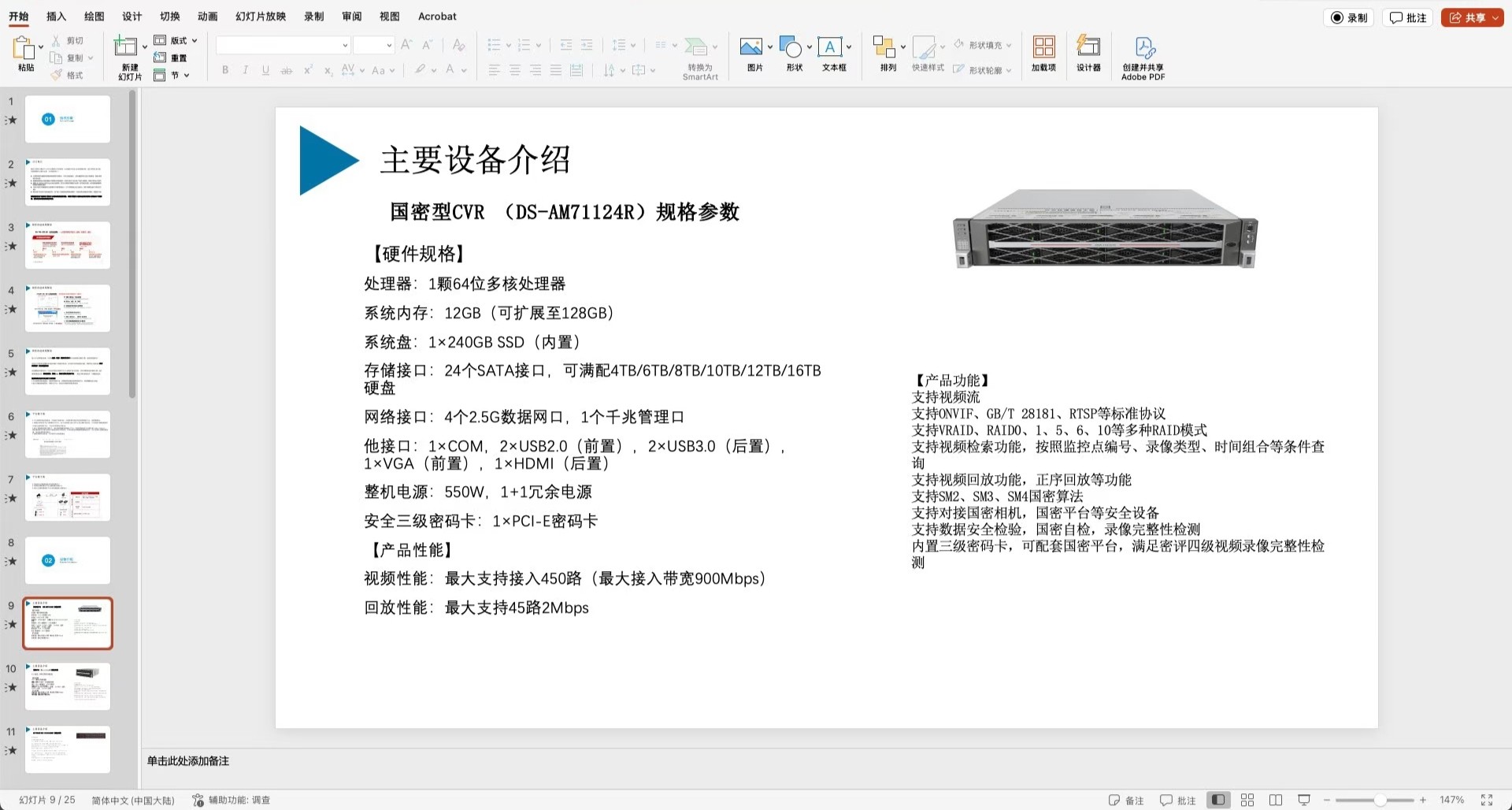Click the Subscript icon

328,70
